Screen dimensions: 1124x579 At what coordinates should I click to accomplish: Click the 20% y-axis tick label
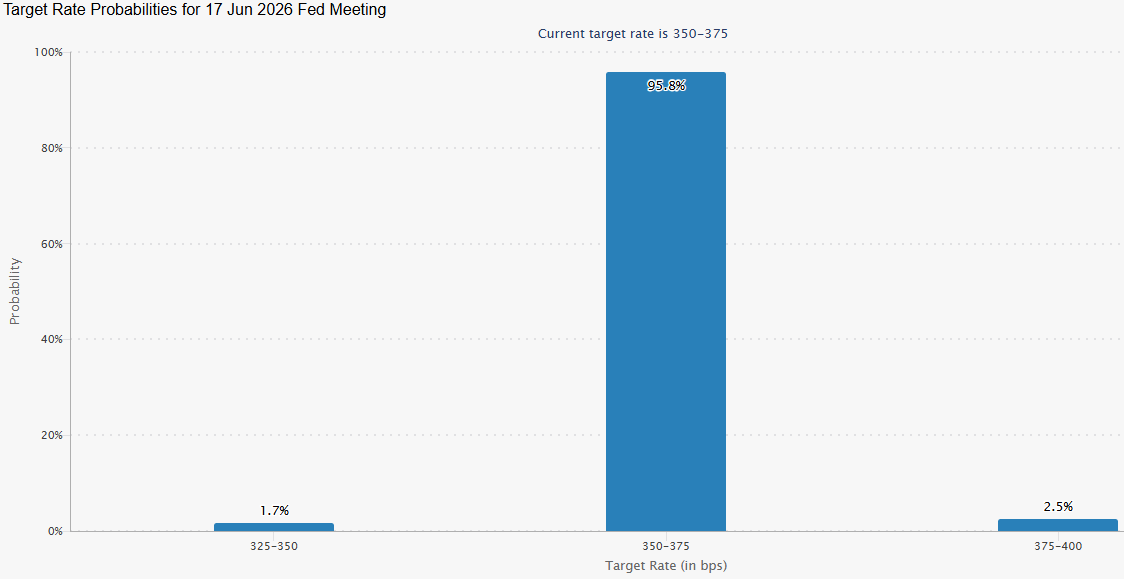point(50,436)
